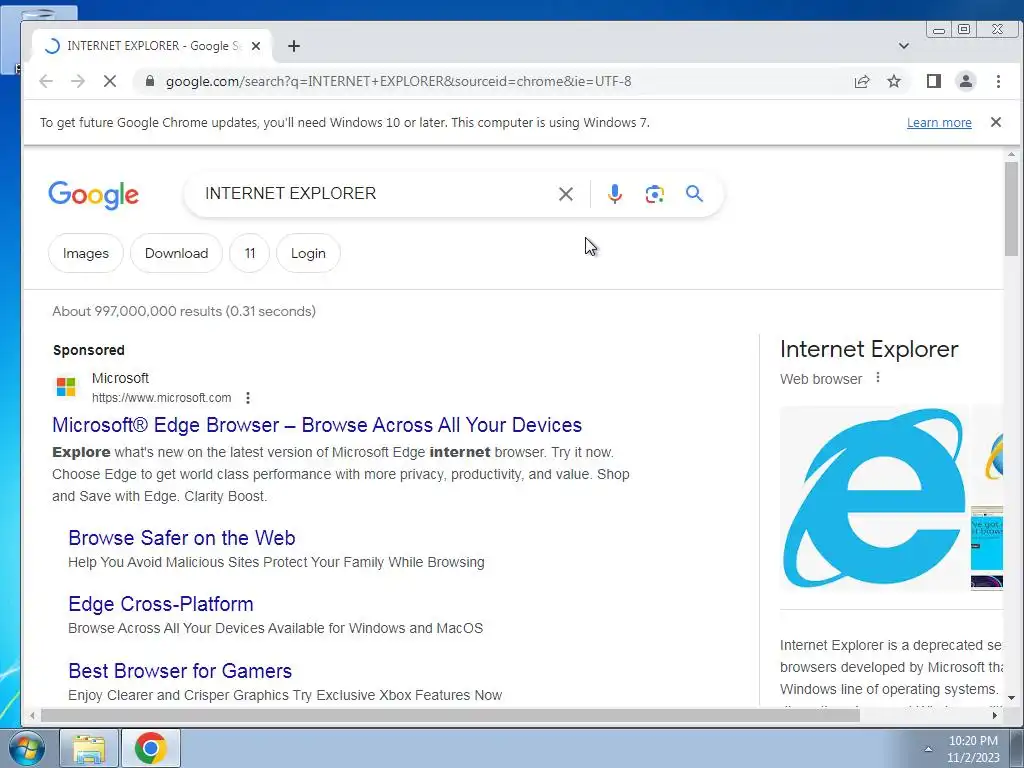Open the Chrome side panel
This screenshot has width=1024, height=768.
pyautogui.click(x=934, y=81)
